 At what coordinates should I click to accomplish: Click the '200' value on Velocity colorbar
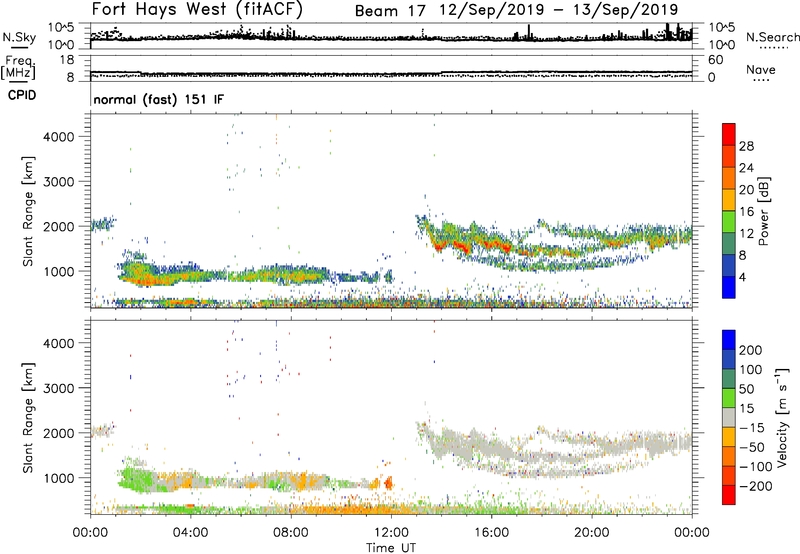click(x=751, y=350)
